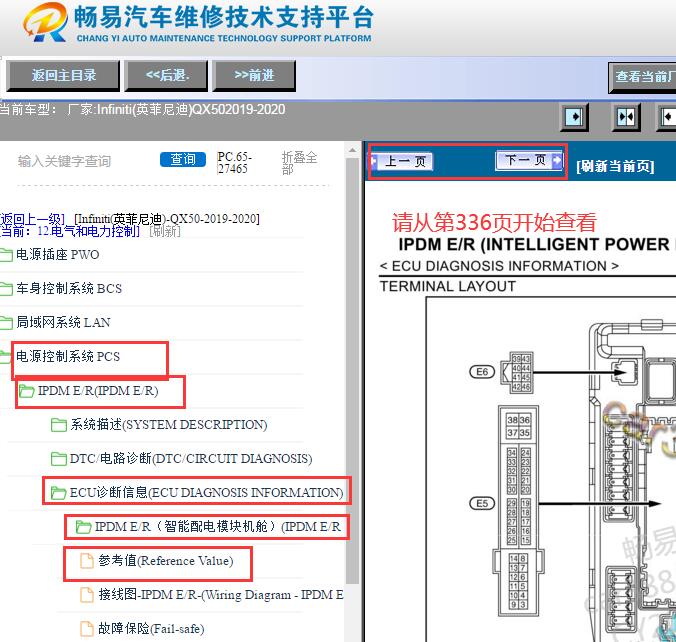The height and width of the screenshot is (642, 676).
Task: Click document icon beside 故障保险(Fail-safe)
Action: [87, 629]
